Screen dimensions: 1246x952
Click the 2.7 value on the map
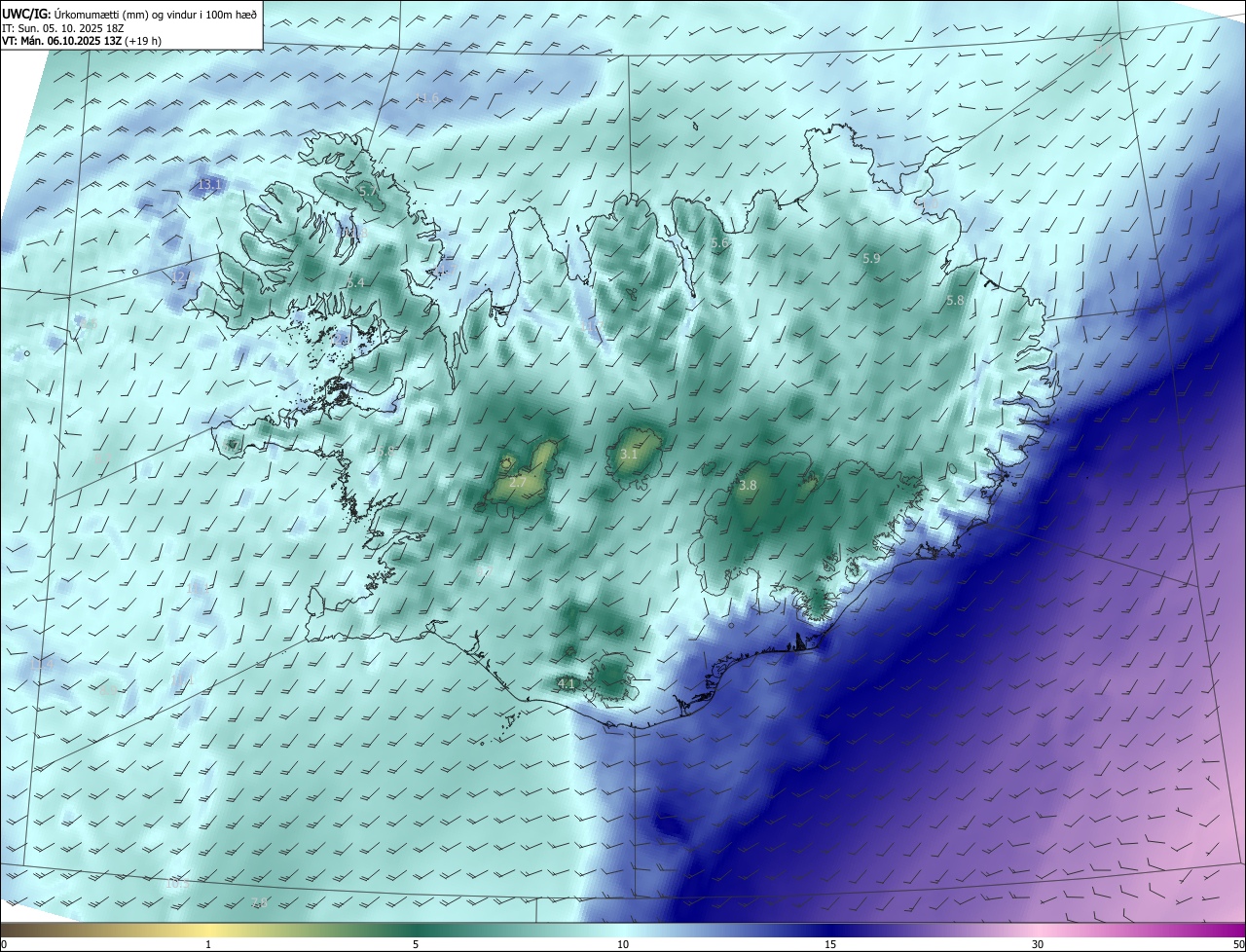coord(518,482)
